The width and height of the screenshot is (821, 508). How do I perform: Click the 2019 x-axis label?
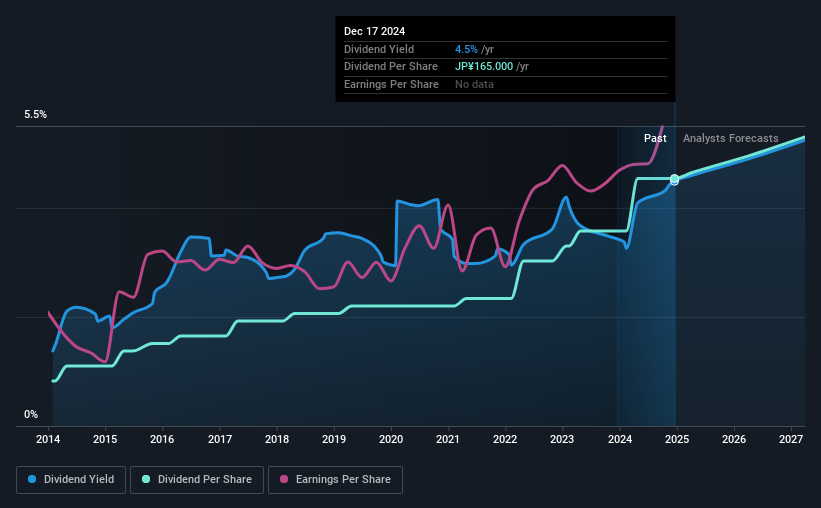click(x=334, y=439)
